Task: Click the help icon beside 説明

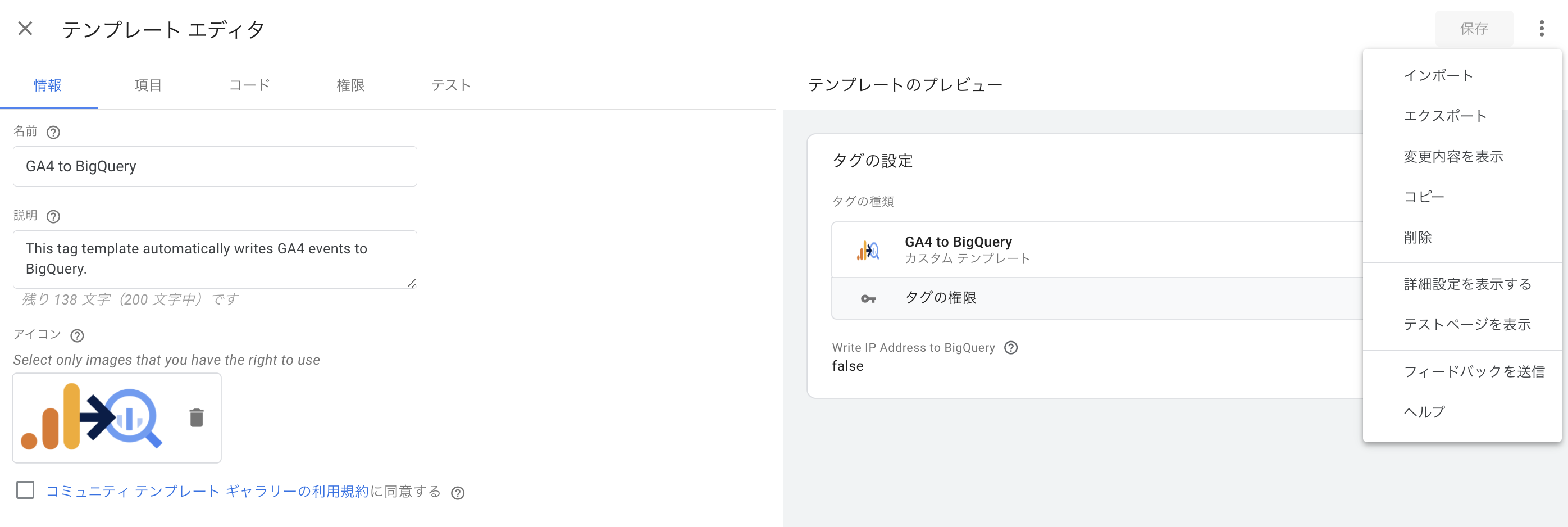Action: [x=53, y=216]
